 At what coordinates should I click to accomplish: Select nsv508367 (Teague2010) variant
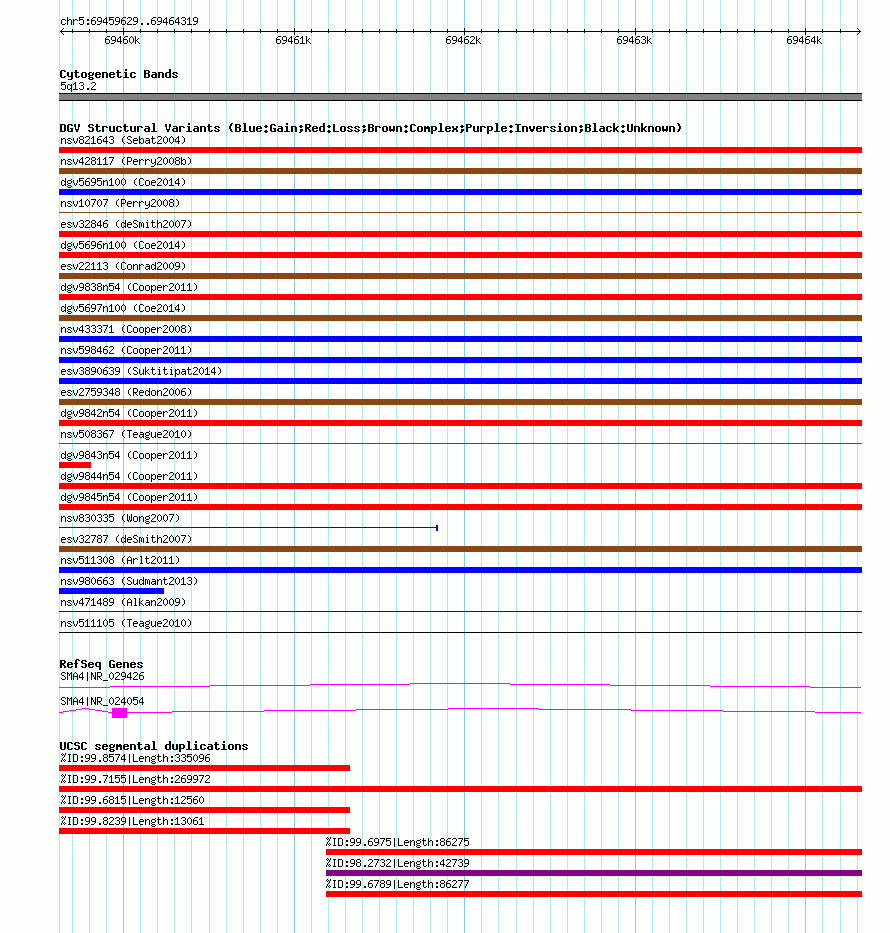click(126, 434)
